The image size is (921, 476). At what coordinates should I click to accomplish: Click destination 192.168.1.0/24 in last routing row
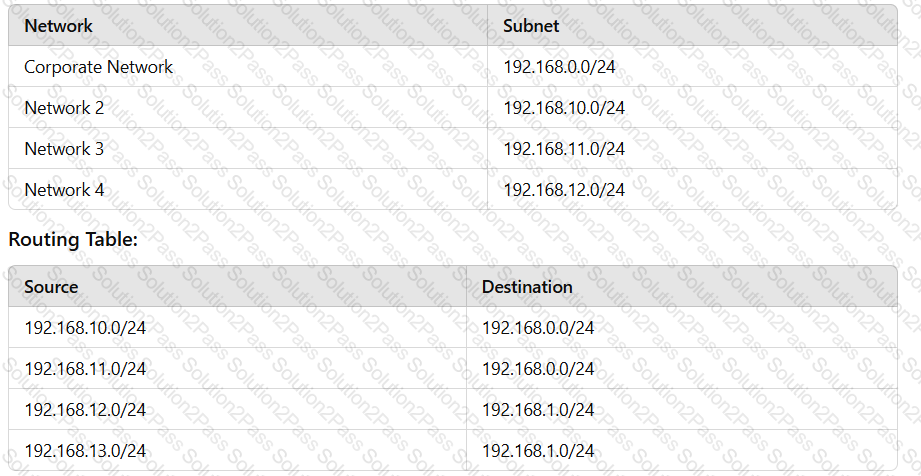tap(538, 451)
